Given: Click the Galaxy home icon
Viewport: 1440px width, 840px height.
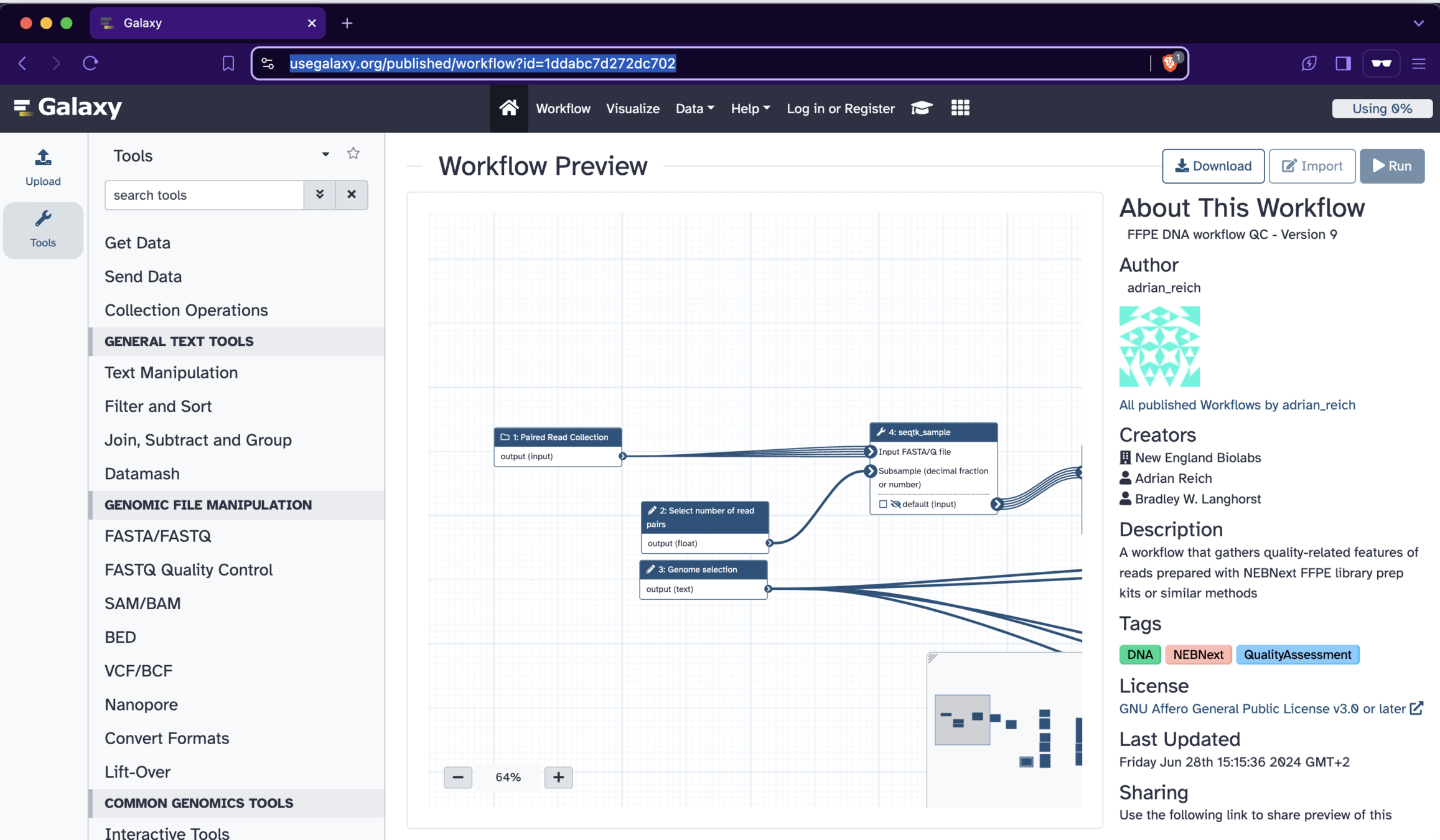Looking at the screenshot, I should [508, 108].
